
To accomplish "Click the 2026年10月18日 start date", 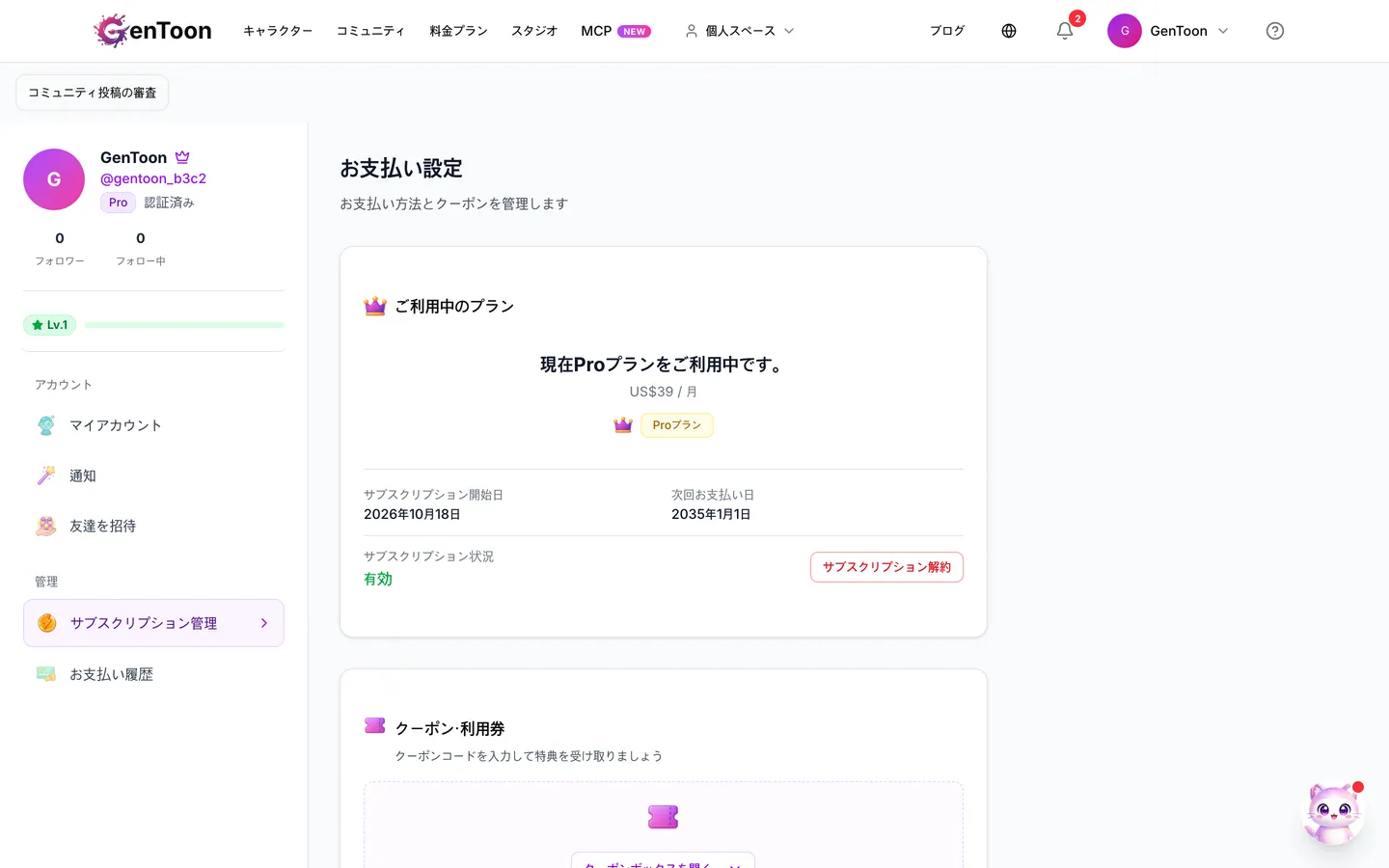I will 412,514.
